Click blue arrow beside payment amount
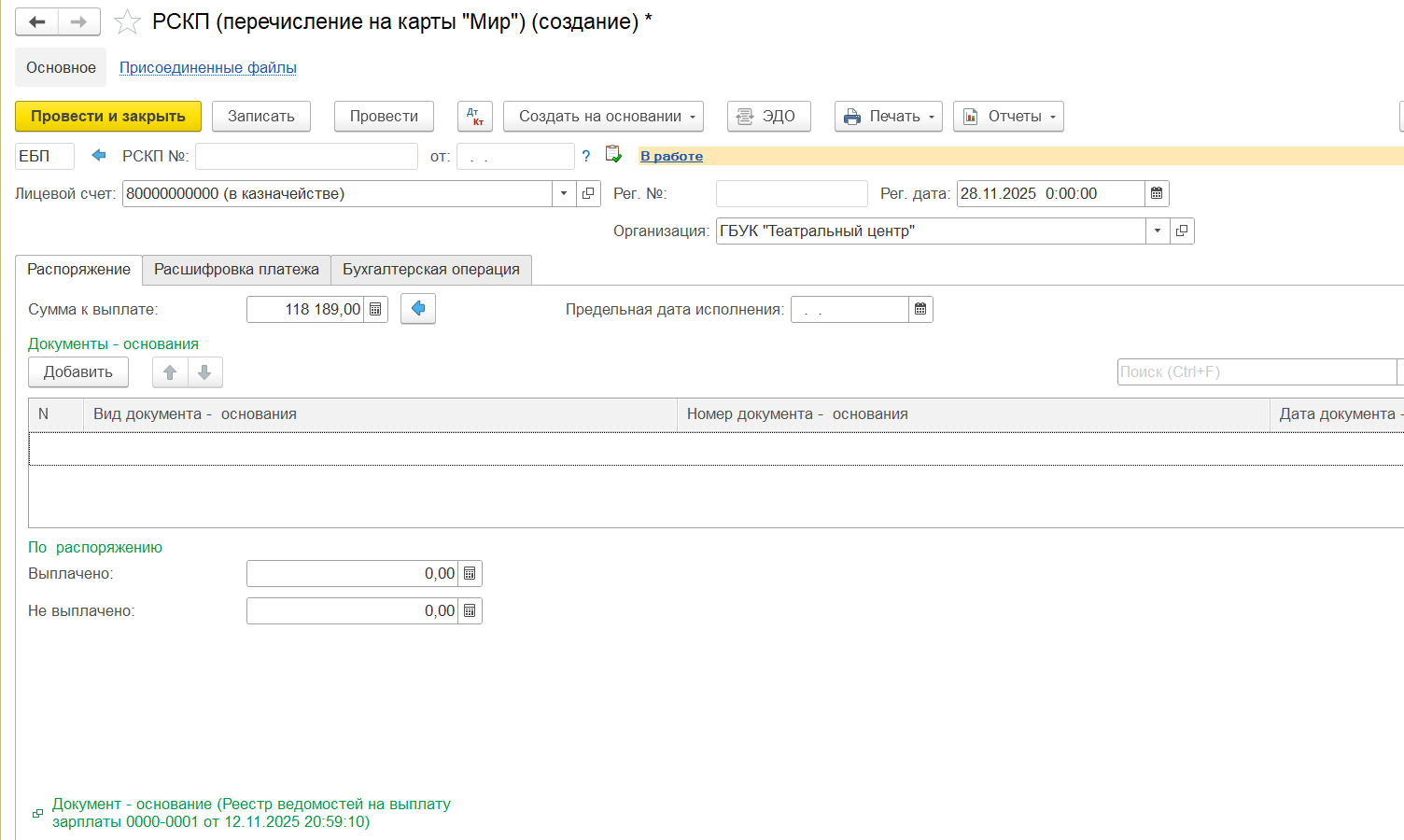Screen dimensions: 1404x840 [418, 309]
